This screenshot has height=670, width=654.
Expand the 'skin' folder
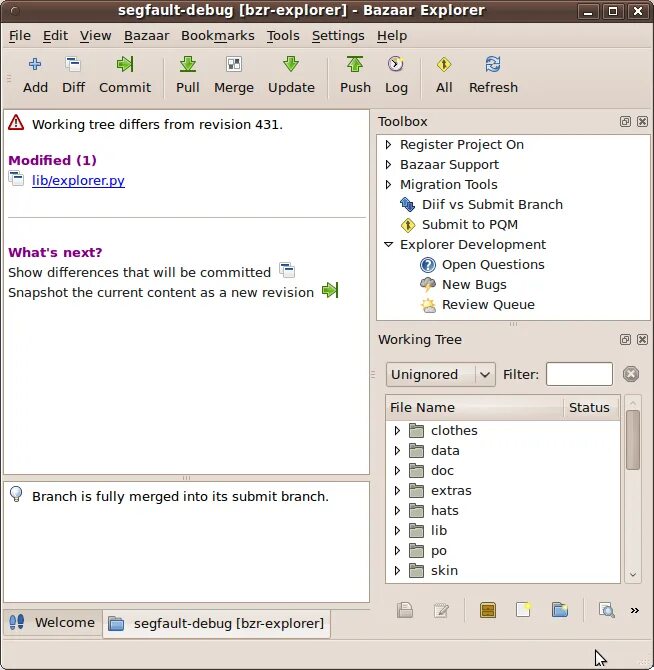point(397,570)
